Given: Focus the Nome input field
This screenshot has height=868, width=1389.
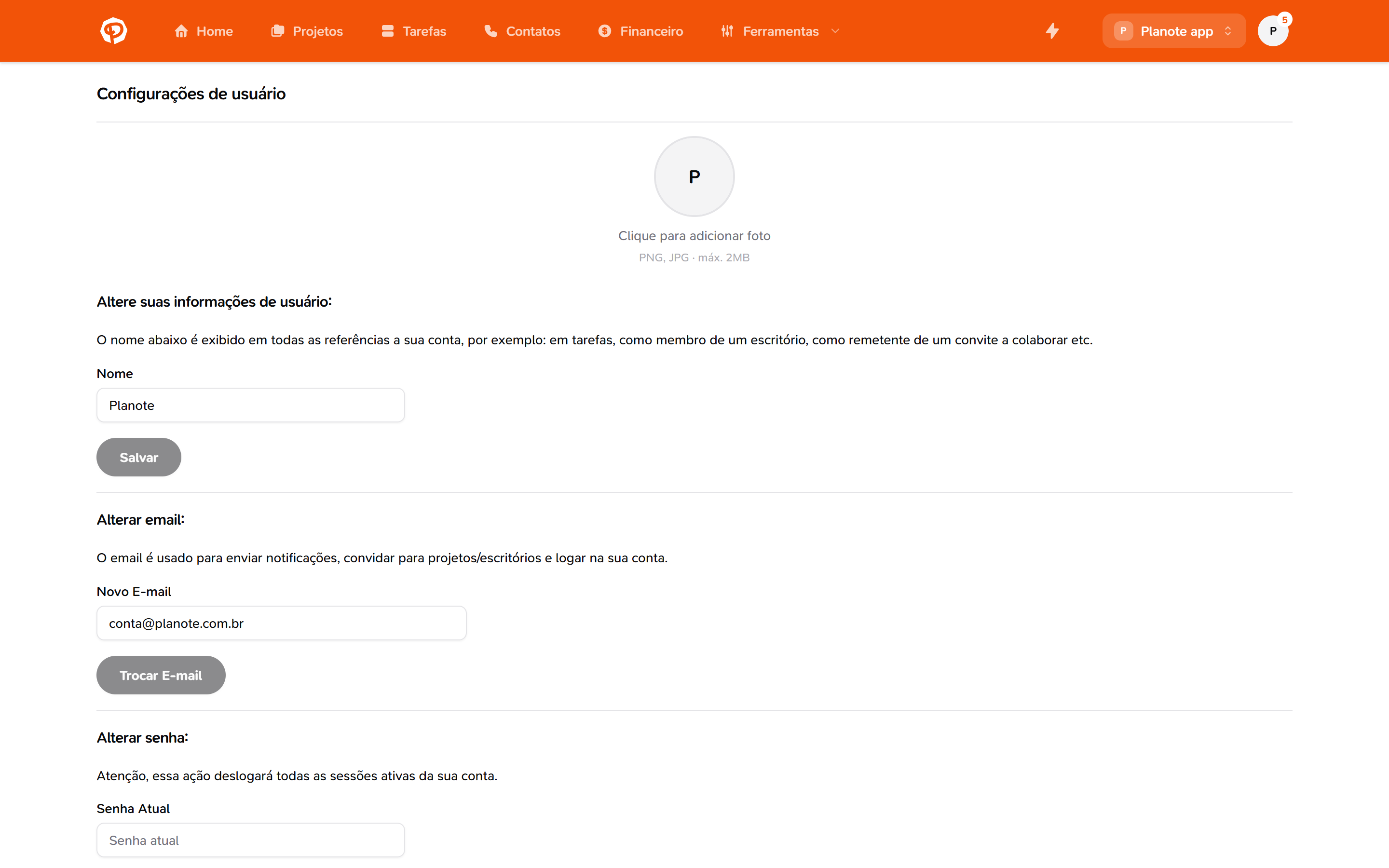Looking at the screenshot, I should pos(251,405).
